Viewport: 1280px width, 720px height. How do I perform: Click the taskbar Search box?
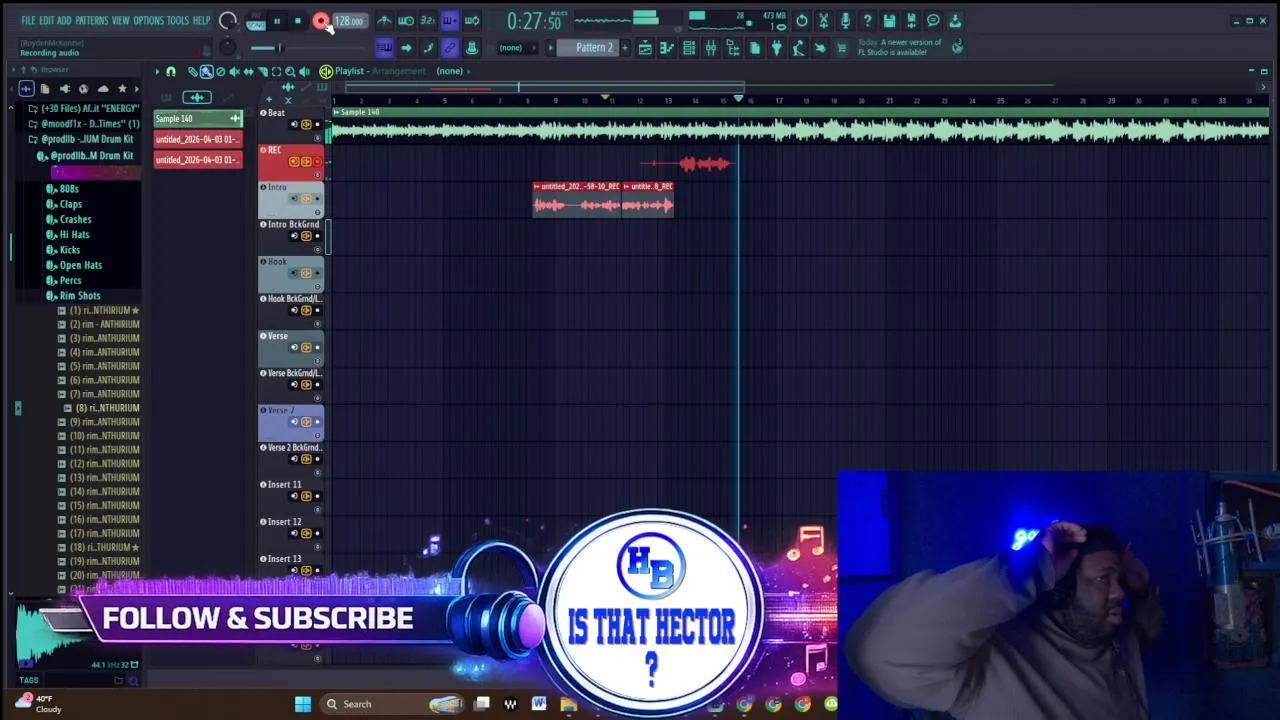point(393,704)
